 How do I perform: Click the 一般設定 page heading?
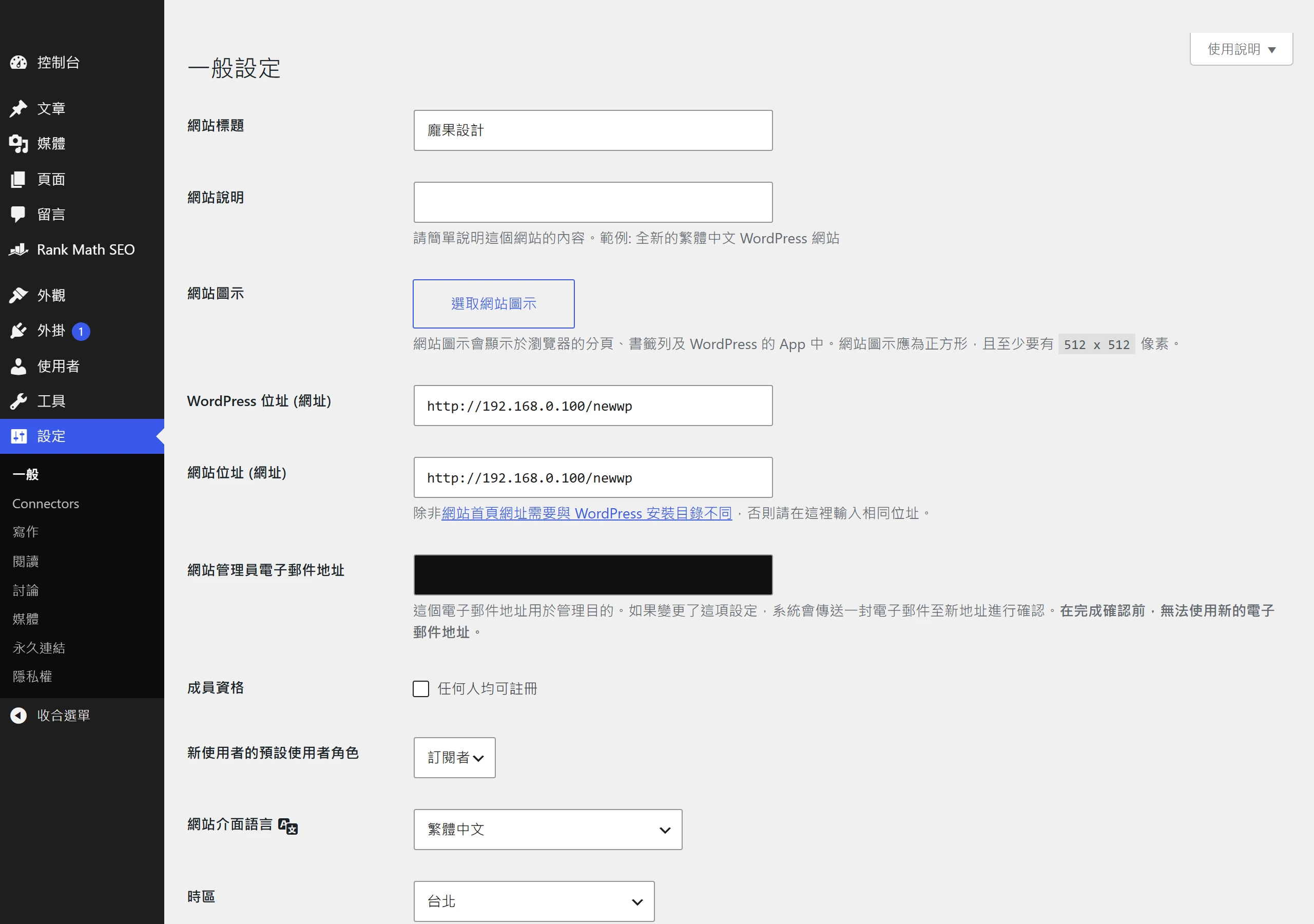(234, 68)
